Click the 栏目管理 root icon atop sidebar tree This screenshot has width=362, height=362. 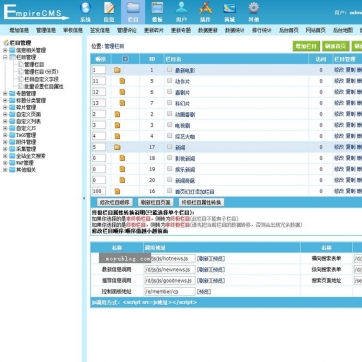(6, 43)
